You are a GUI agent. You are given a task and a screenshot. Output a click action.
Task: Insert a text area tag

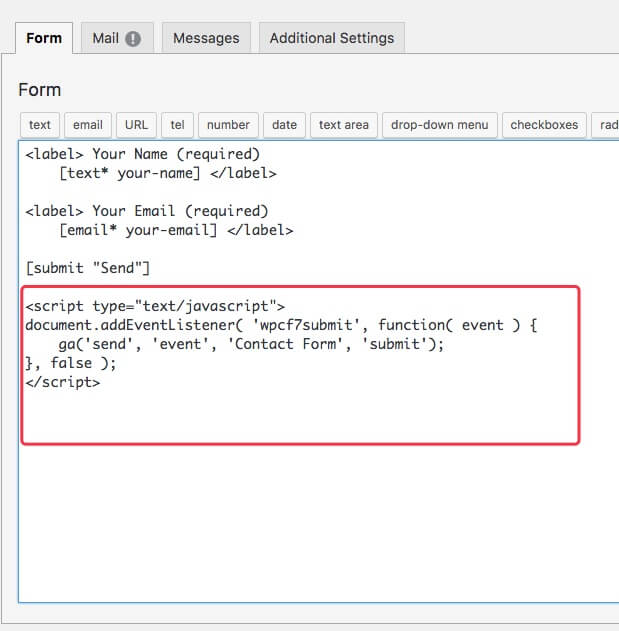[343, 125]
